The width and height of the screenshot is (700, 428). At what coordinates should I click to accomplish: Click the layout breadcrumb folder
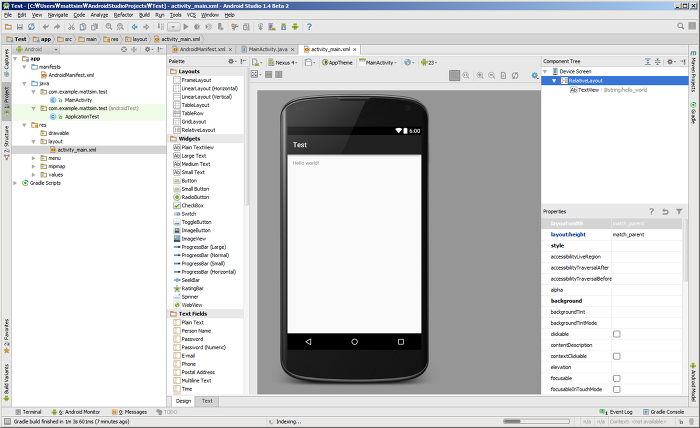click(136, 39)
